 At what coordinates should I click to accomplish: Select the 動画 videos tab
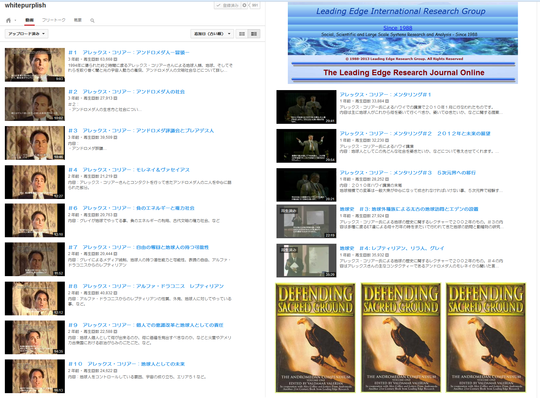tap(29, 20)
